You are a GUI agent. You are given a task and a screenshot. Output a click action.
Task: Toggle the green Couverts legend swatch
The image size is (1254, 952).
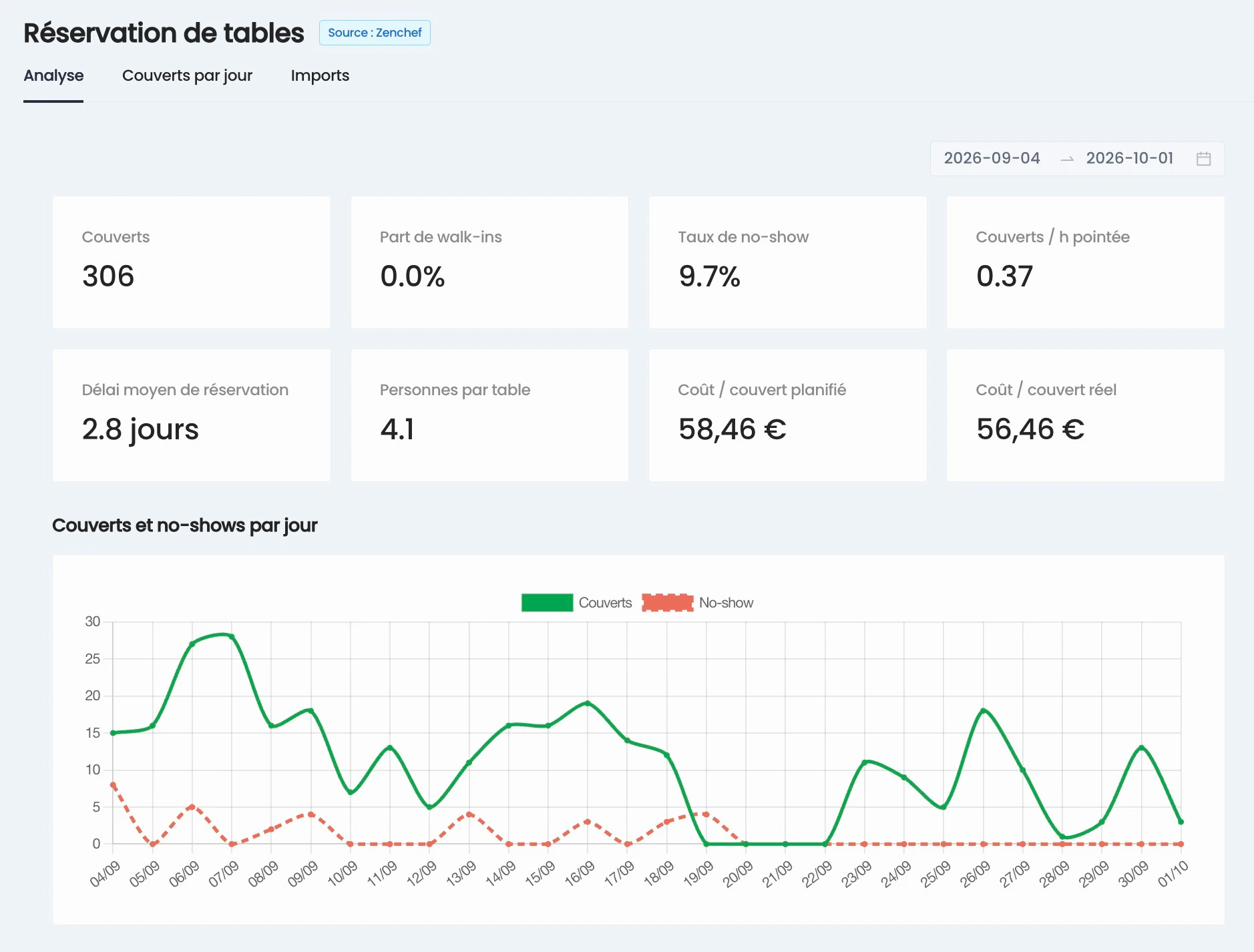click(547, 603)
